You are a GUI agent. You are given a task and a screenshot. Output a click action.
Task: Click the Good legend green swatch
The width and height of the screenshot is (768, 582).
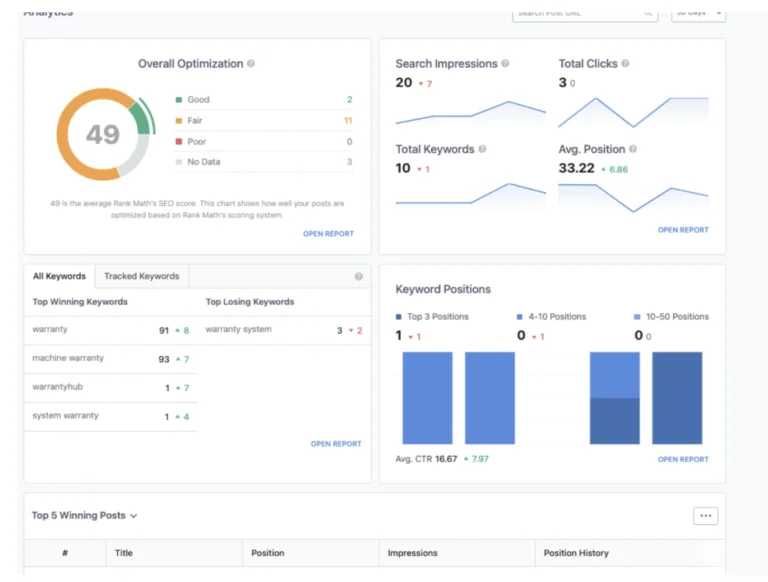179,100
